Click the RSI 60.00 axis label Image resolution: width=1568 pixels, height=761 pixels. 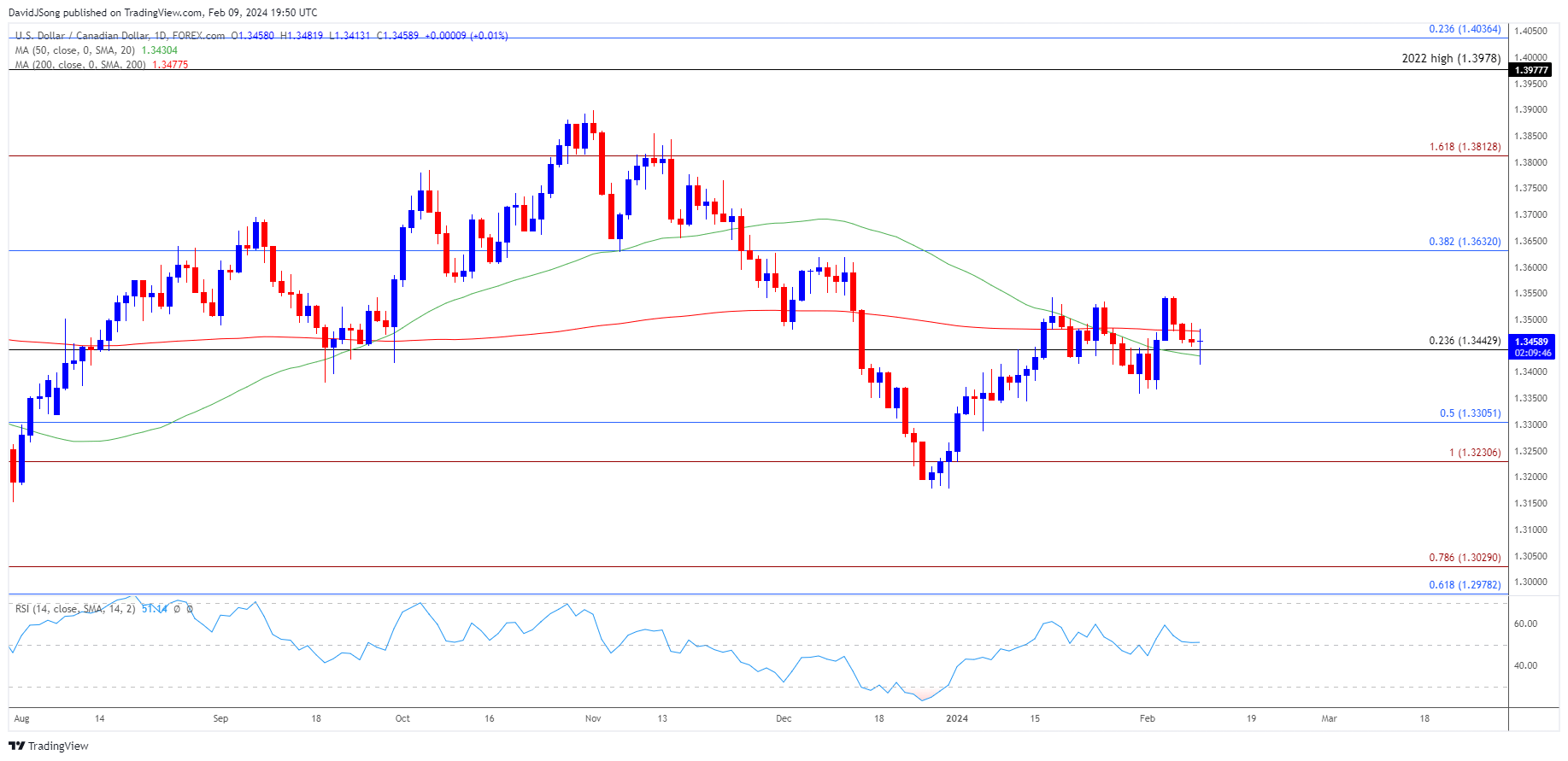click(x=1525, y=624)
